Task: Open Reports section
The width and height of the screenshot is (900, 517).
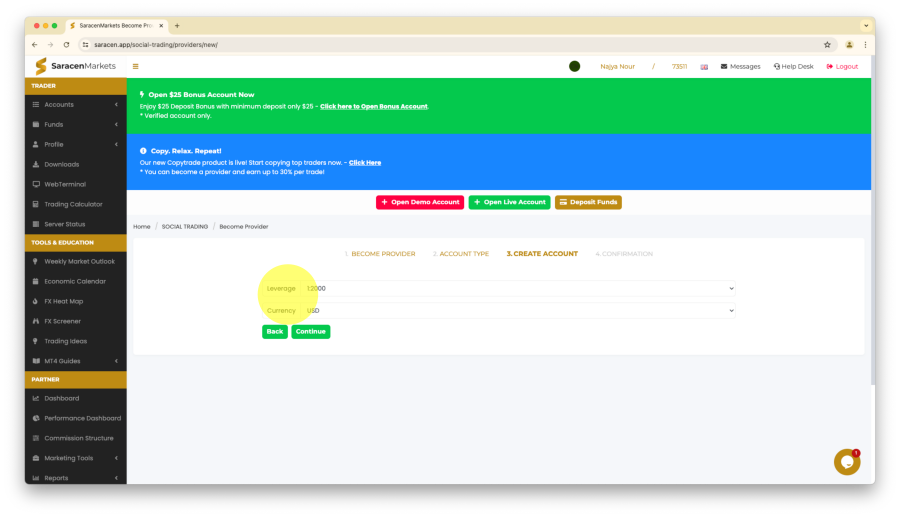Action: 75,478
